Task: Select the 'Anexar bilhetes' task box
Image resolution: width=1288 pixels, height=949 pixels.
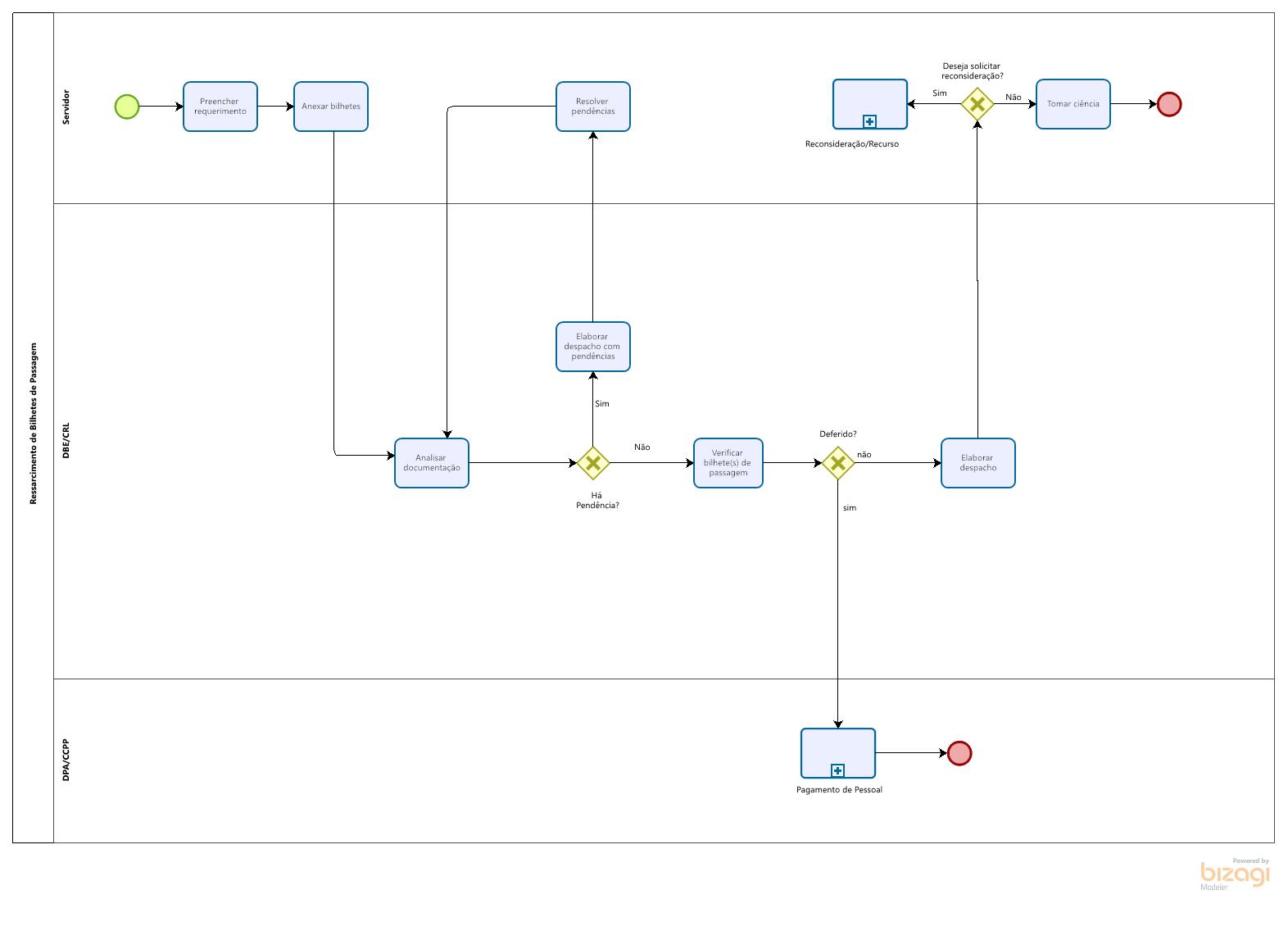Action: 331,107
